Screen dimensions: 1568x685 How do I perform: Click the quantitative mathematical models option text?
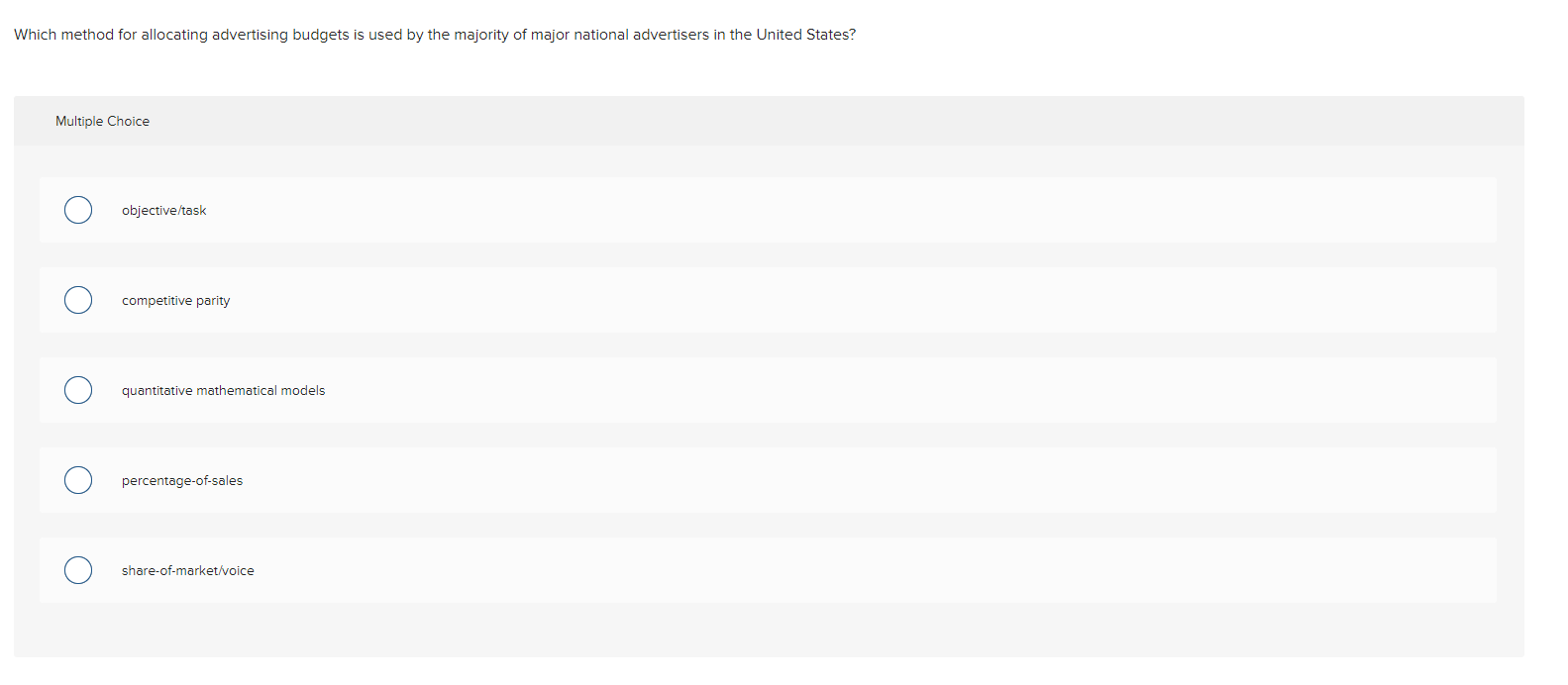pyautogui.click(x=223, y=390)
